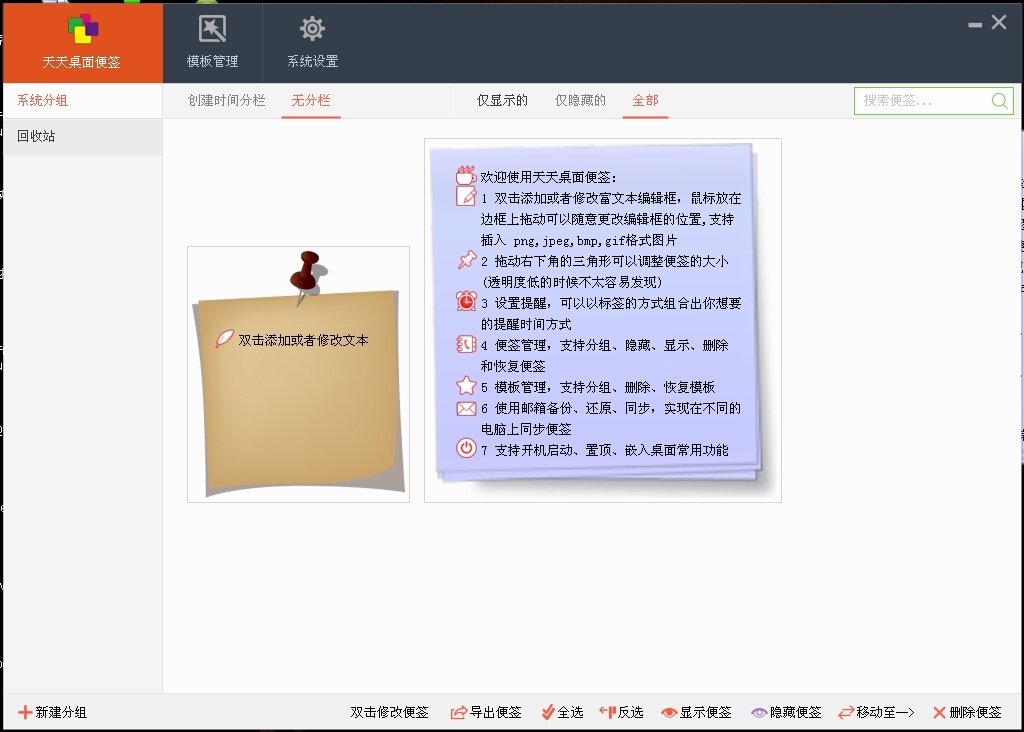The width and height of the screenshot is (1024, 732).
Task: Open the 移动至 move-to menu
Action: coord(876,712)
